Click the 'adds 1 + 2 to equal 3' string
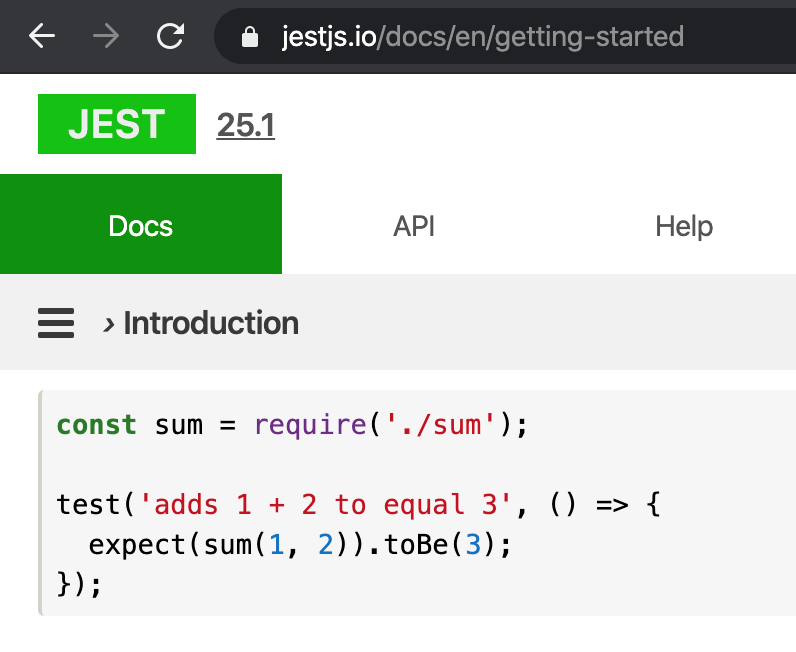 tap(325, 504)
